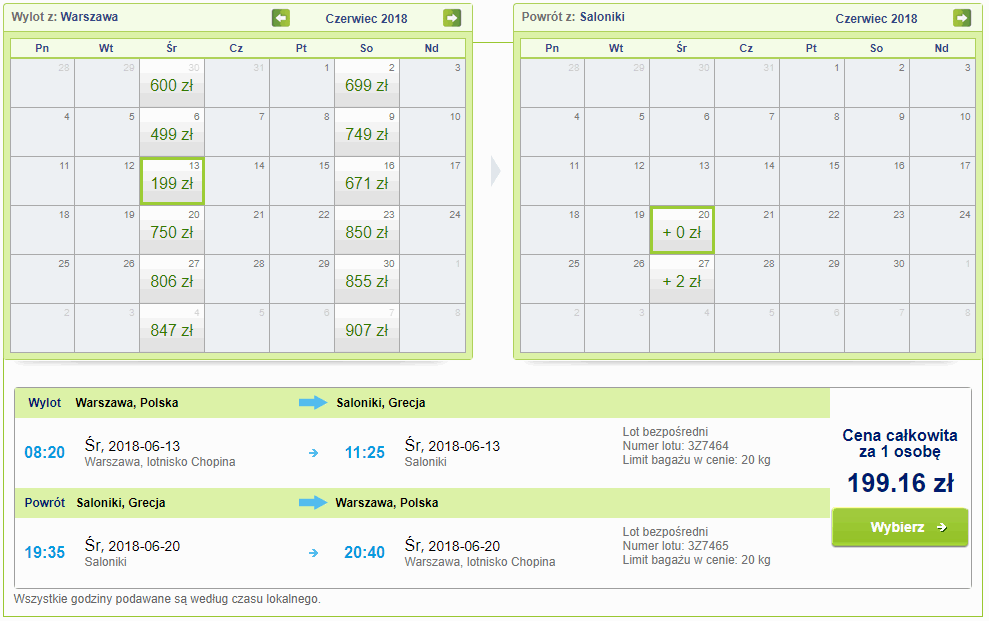Select the 749 zł departure on June 9
This screenshot has width=989, height=621.
pyautogui.click(x=367, y=134)
